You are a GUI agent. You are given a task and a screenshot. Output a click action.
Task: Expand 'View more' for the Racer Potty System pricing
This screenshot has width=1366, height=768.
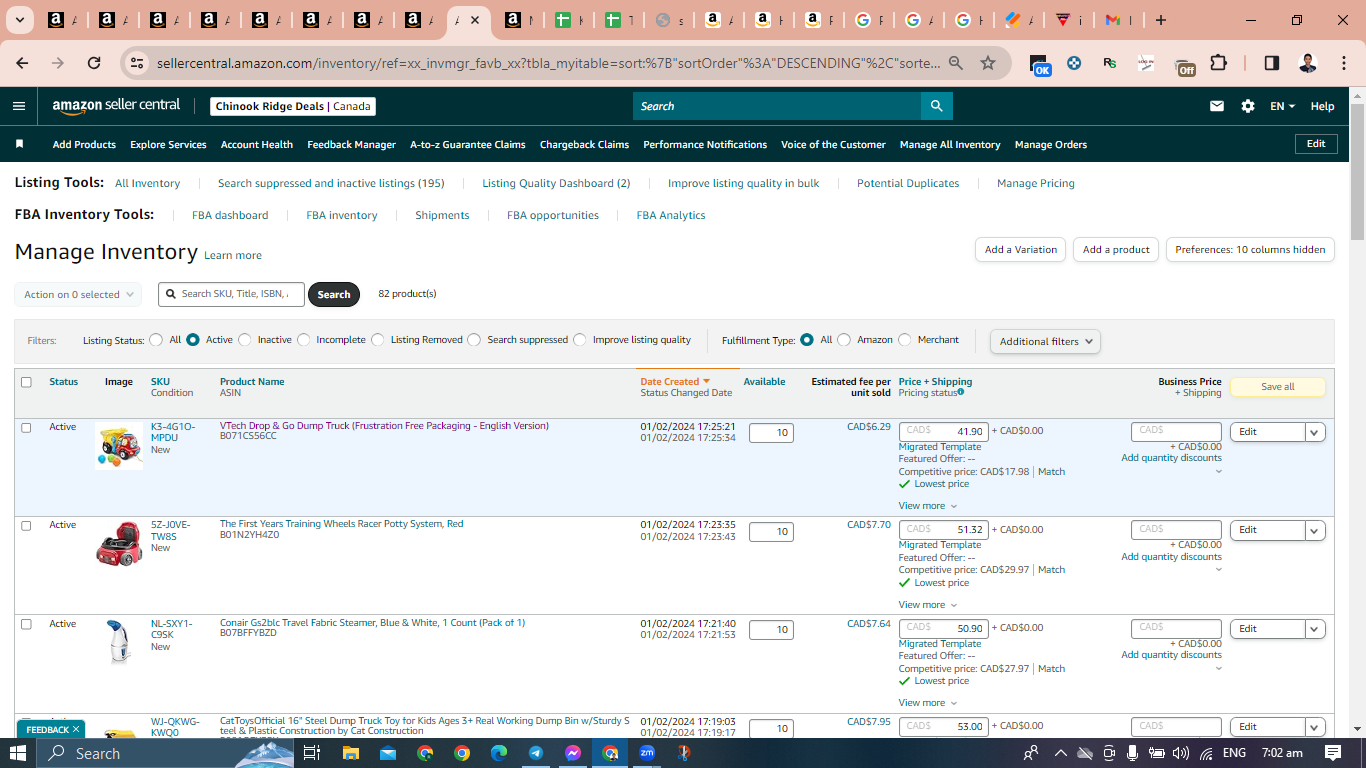[928, 605]
